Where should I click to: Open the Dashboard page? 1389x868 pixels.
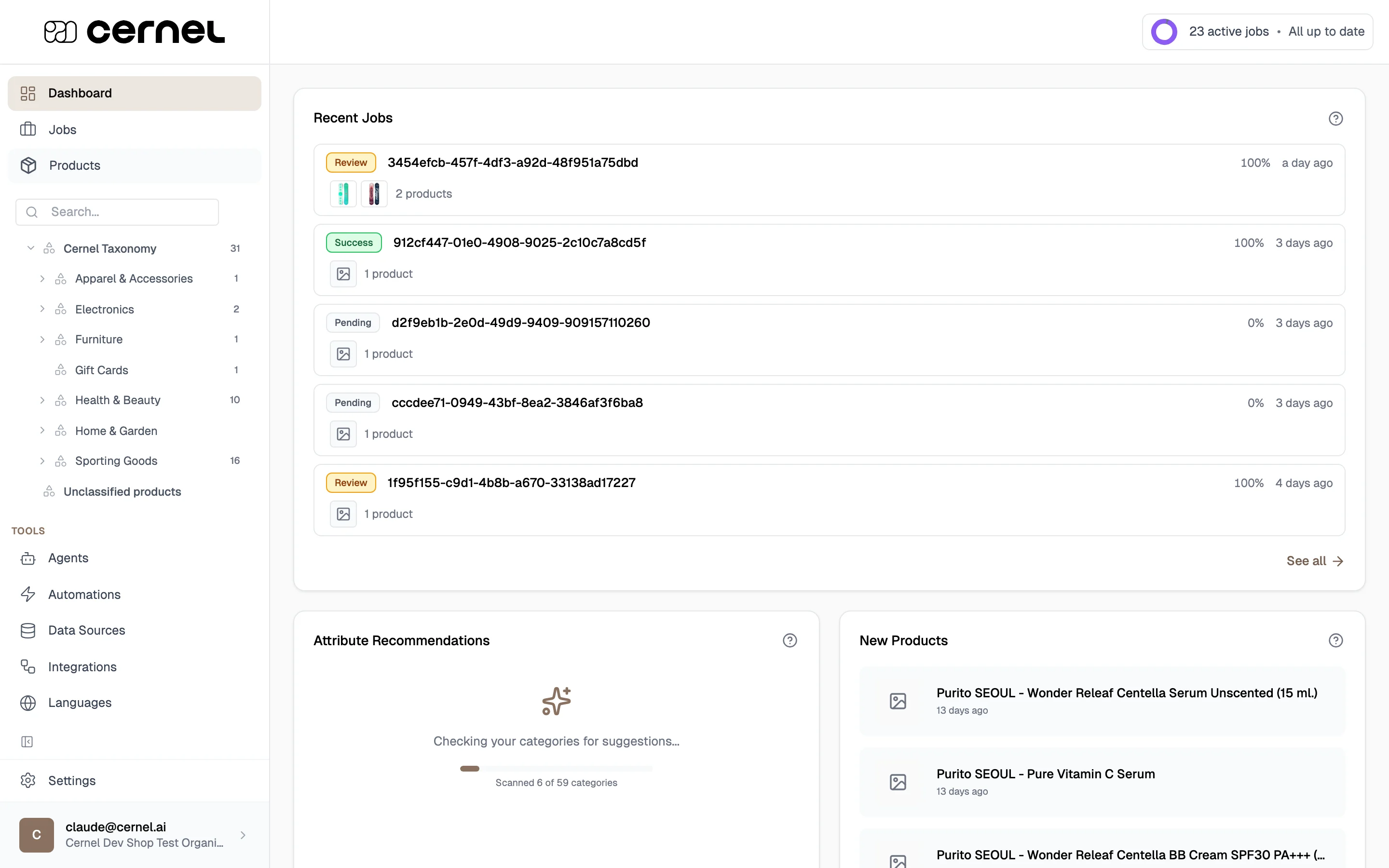pos(134,93)
